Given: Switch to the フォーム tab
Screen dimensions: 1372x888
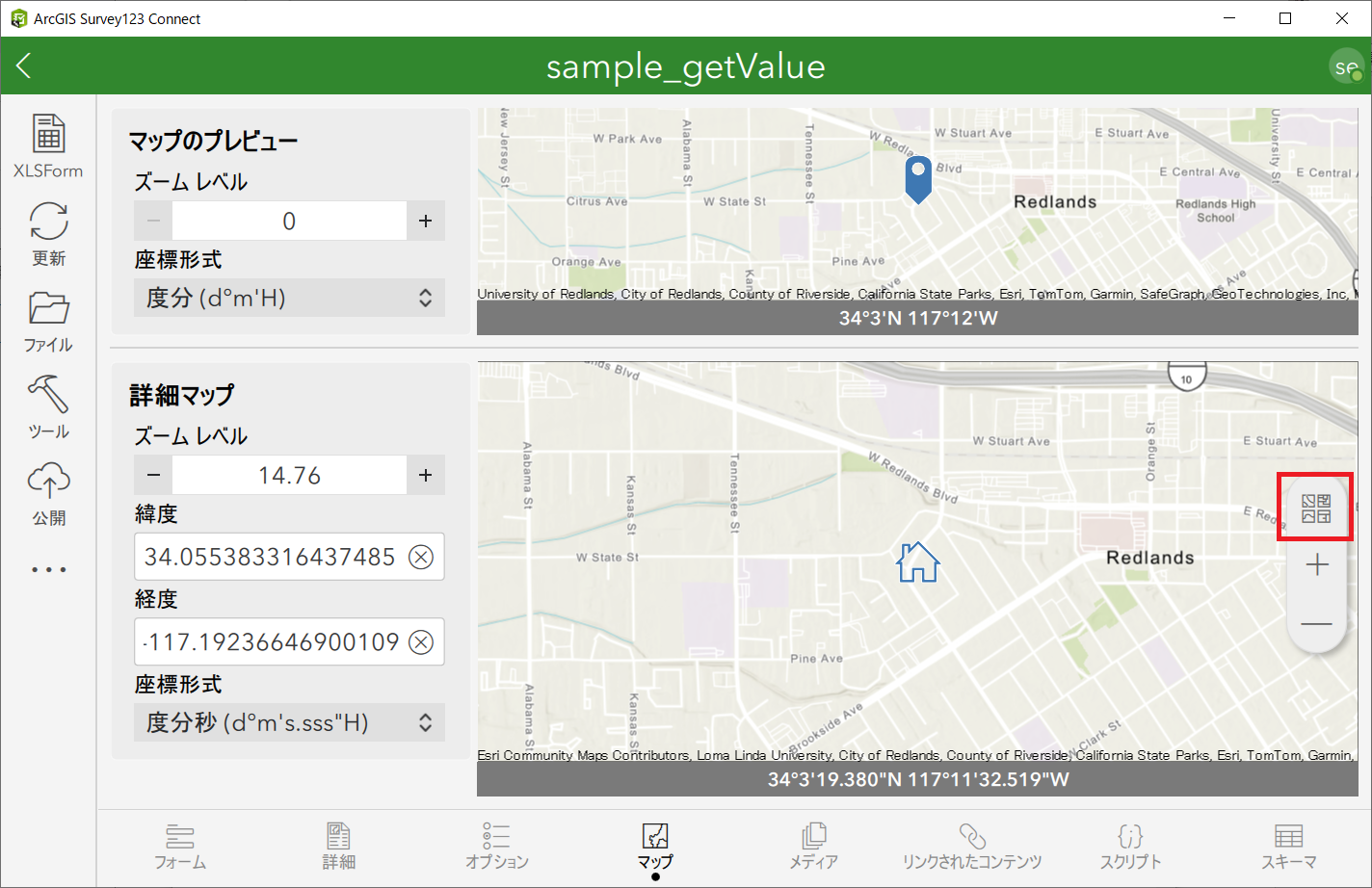Looking at the screenshot, I should (x=180, y=847).
